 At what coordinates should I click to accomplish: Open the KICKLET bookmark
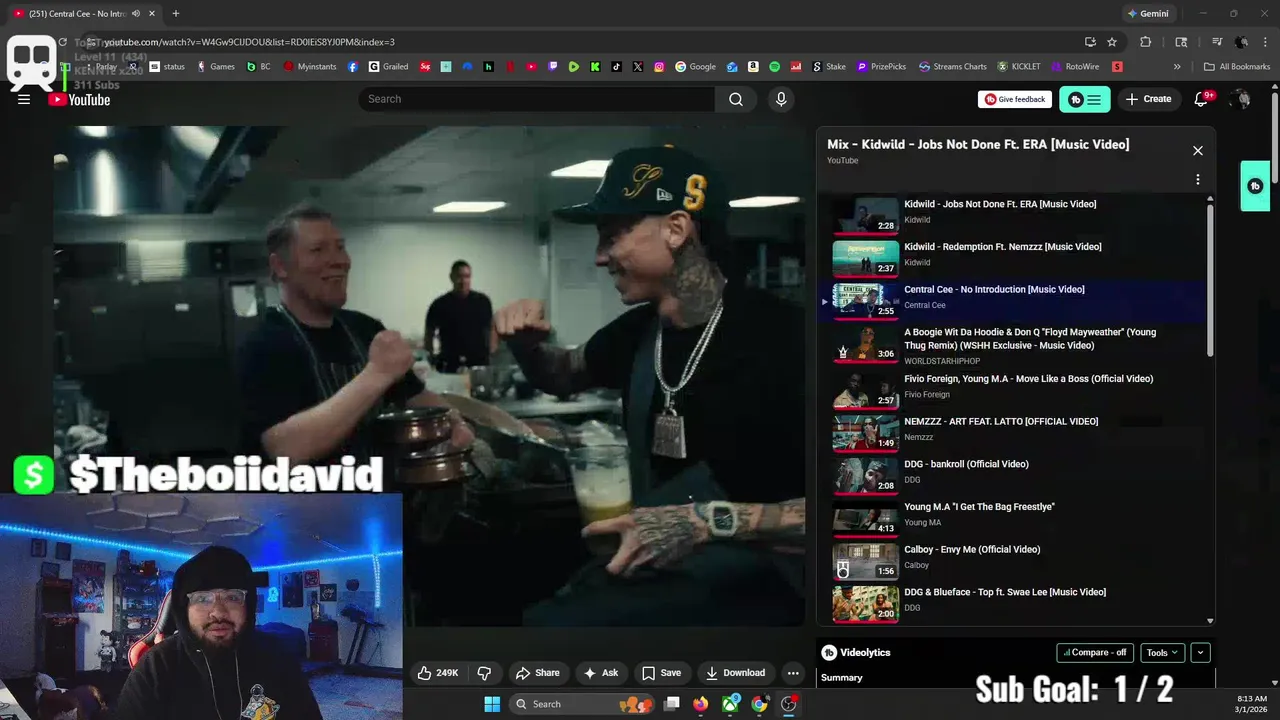point(1019,67)
